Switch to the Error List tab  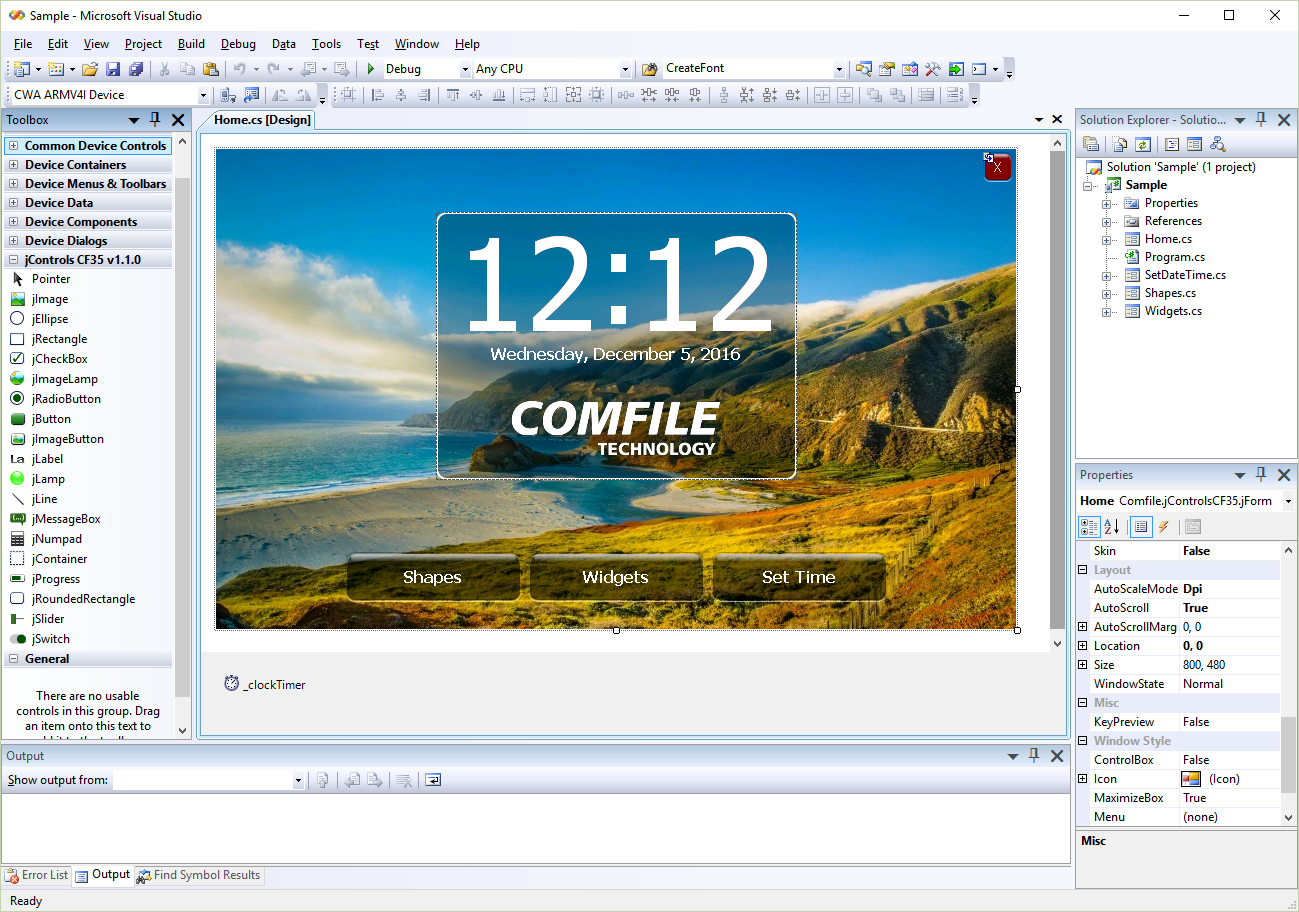(x=37, y=875)
